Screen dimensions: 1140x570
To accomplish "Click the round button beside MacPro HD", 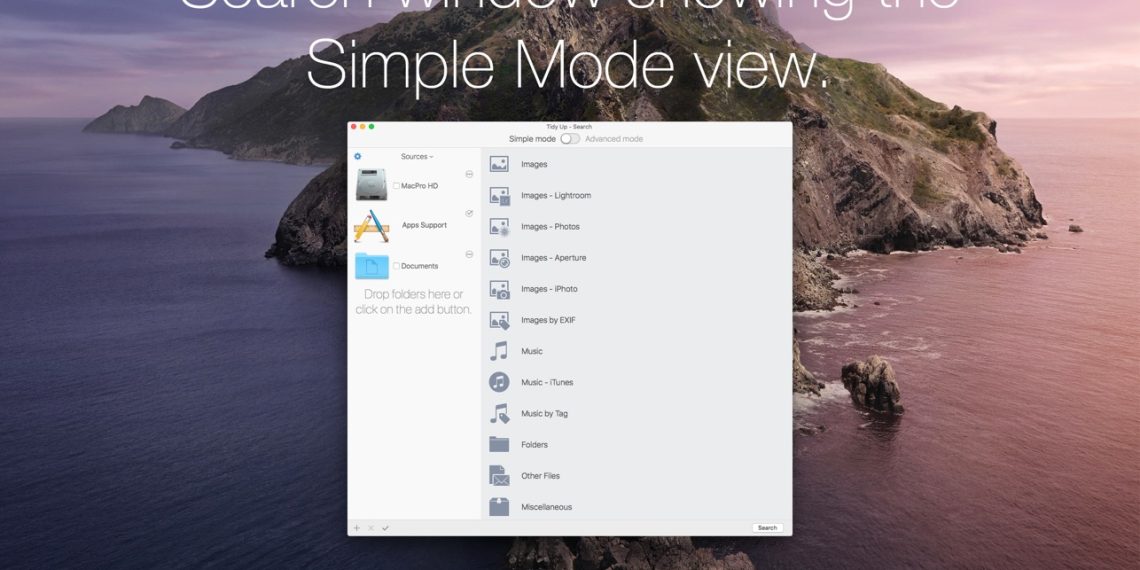I will 470,173.
